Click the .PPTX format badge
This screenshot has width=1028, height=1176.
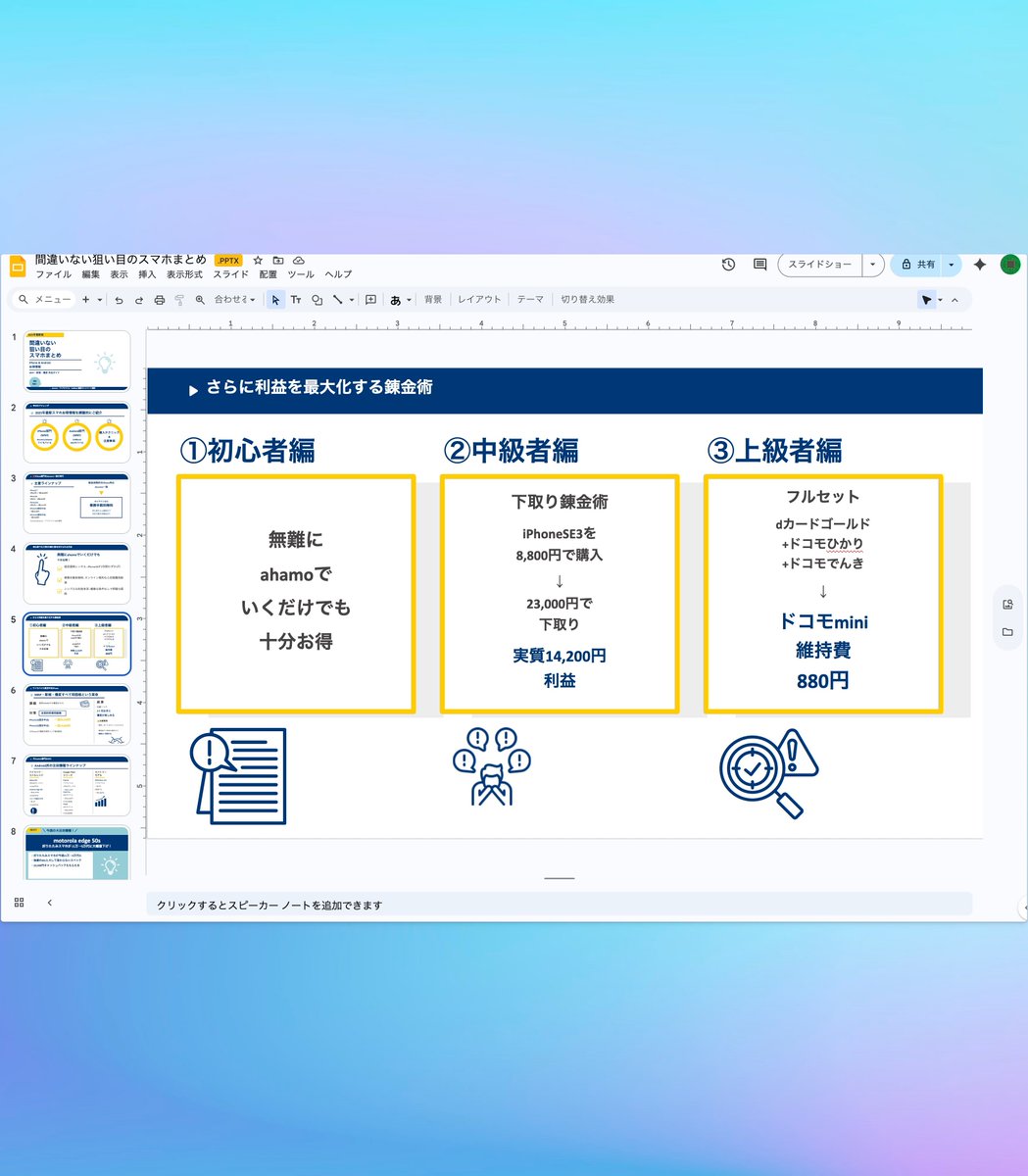228,261
